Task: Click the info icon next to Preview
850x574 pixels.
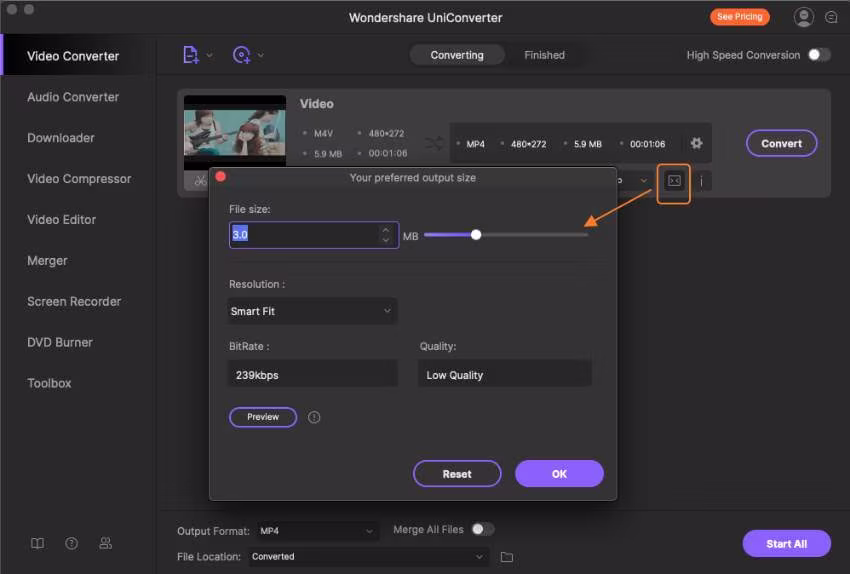Action: [x=314, y=417]
